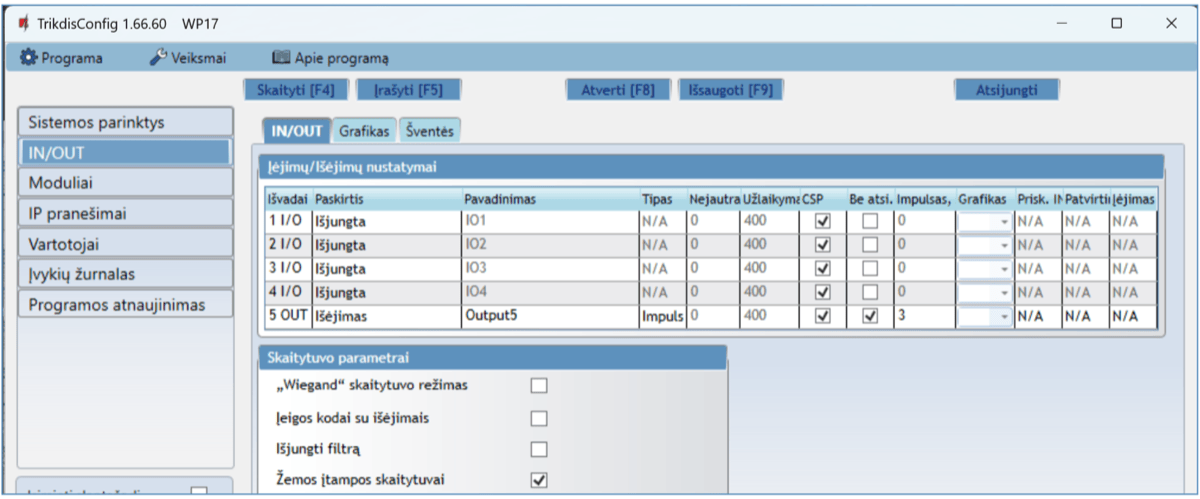The image size is (1200, 499).
Task: Enable the Wiegand skaitytuvo režimas checkbox
Action: [x=539, y=386]
